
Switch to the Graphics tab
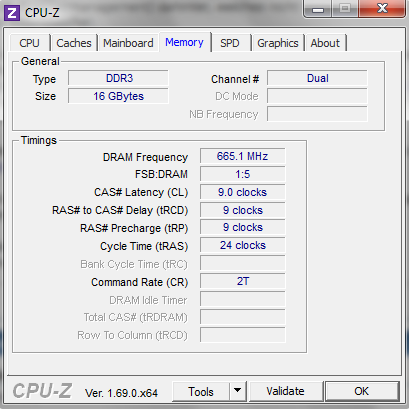pyautogui.click(x=278, y=43)
